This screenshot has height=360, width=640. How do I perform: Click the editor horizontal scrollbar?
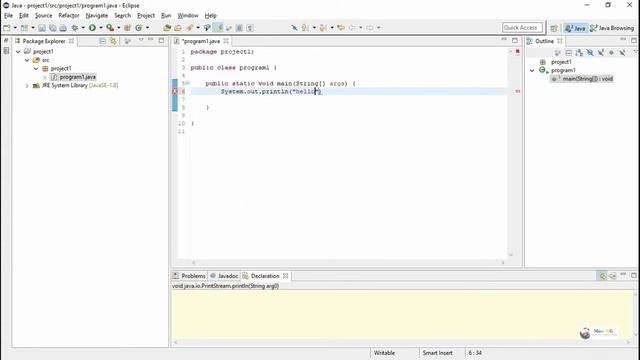[348, 262]
